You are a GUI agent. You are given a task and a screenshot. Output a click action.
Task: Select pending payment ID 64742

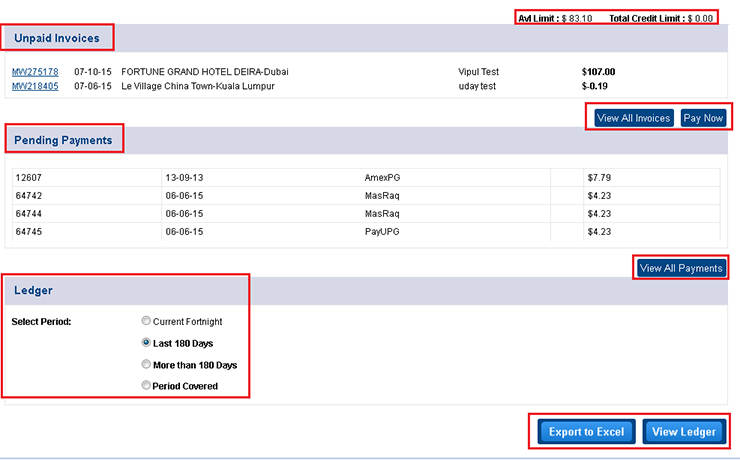click(28, 196)
